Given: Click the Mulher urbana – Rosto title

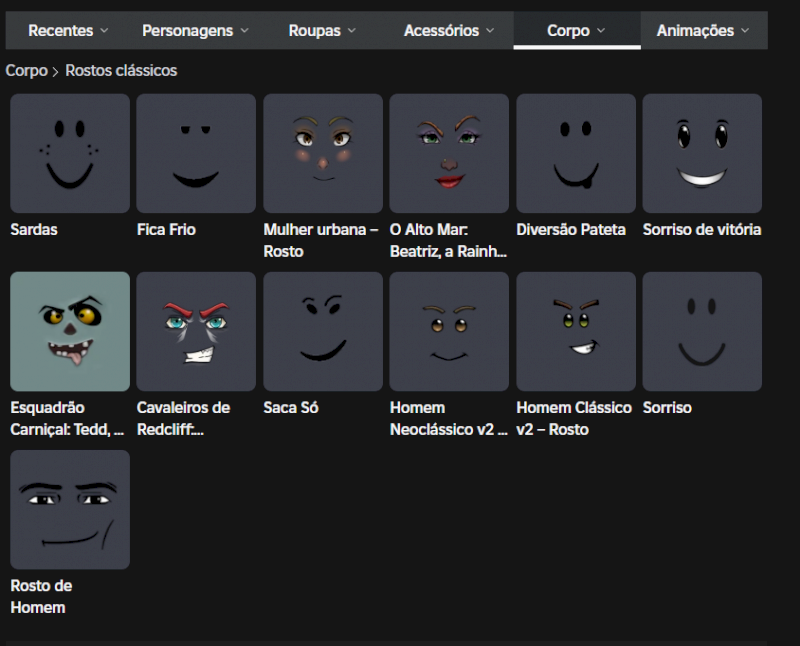Looking at the screenshot, I should 321,240.
